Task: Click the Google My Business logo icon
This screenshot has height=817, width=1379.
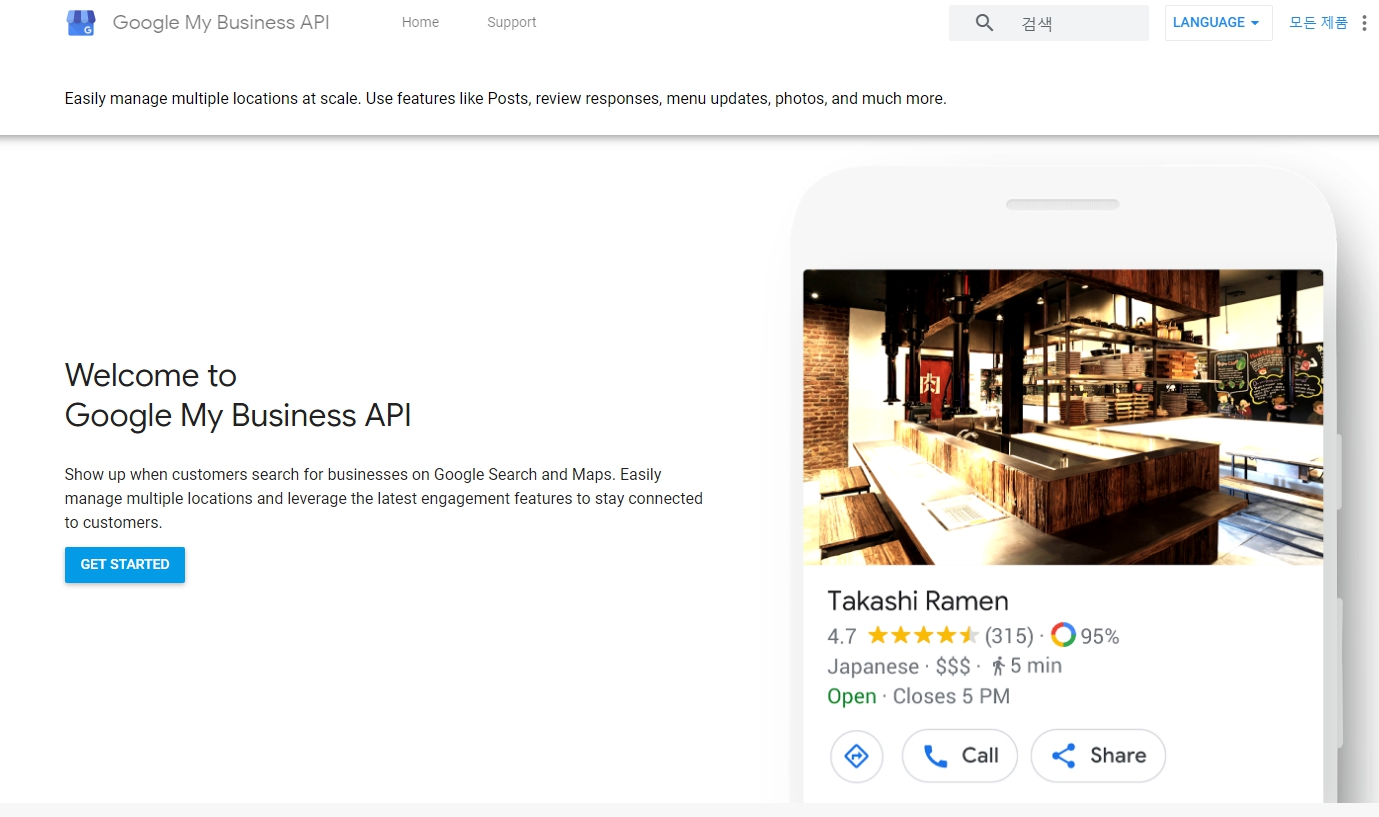Action: (x=80, y=22)
